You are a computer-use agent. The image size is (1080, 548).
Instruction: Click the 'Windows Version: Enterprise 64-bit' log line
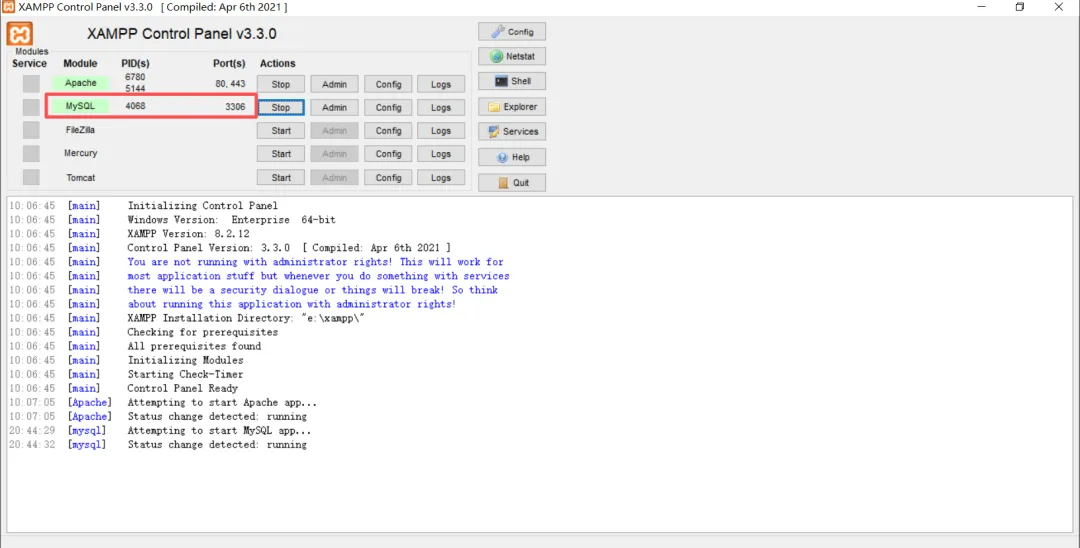[231, 220]
